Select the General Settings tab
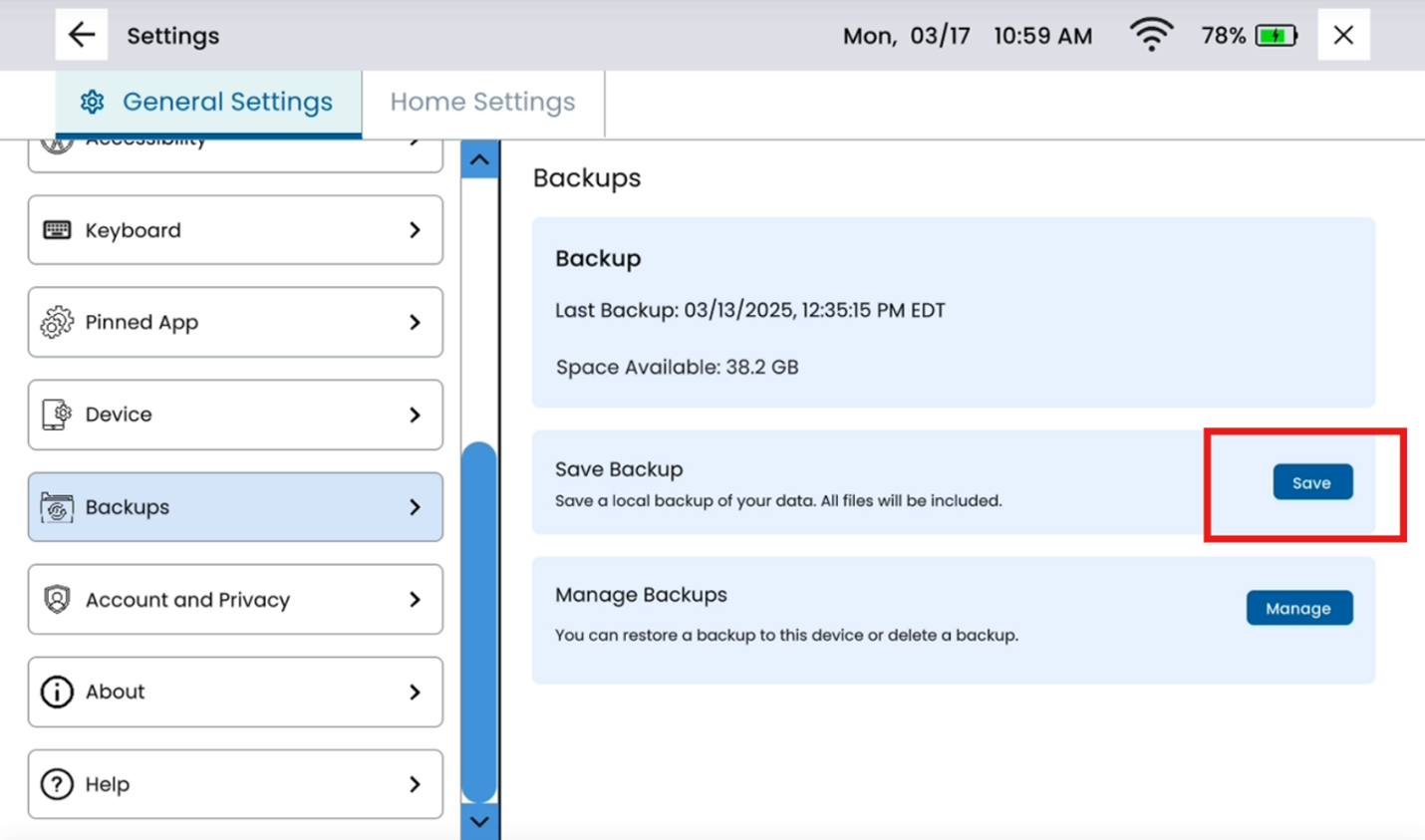Viewport: 1425px width, 840px height. (x=208, y=102)
